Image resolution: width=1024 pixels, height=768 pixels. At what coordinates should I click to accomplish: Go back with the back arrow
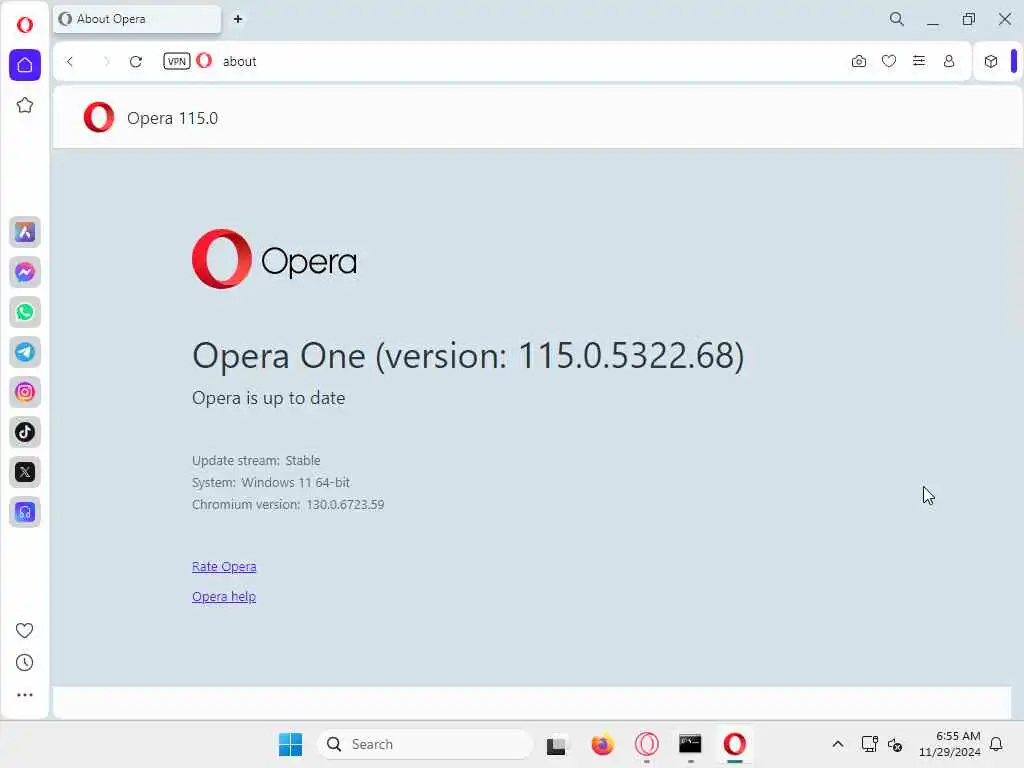tap(70, 61)
